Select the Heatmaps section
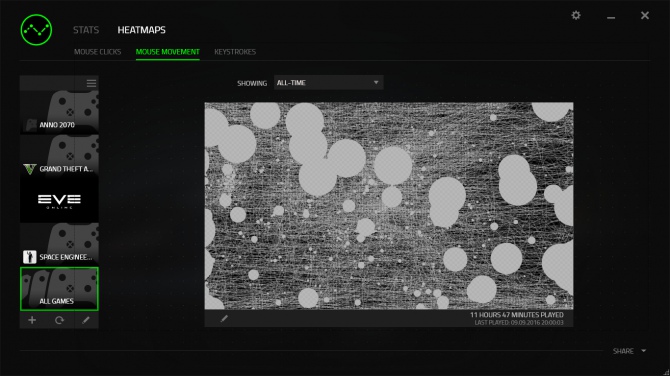This screenshot has width=670, height=376. 141,30
